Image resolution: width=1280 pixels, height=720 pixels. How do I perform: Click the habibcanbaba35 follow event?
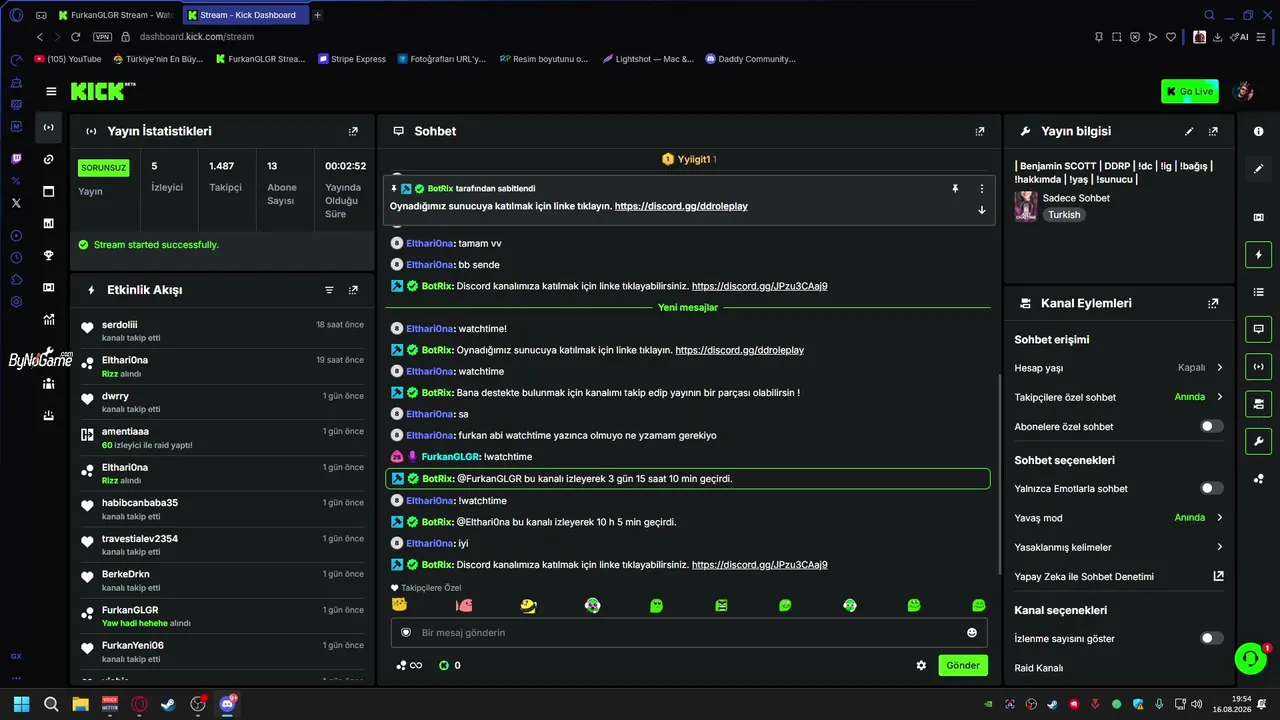(x=223, y=509)
